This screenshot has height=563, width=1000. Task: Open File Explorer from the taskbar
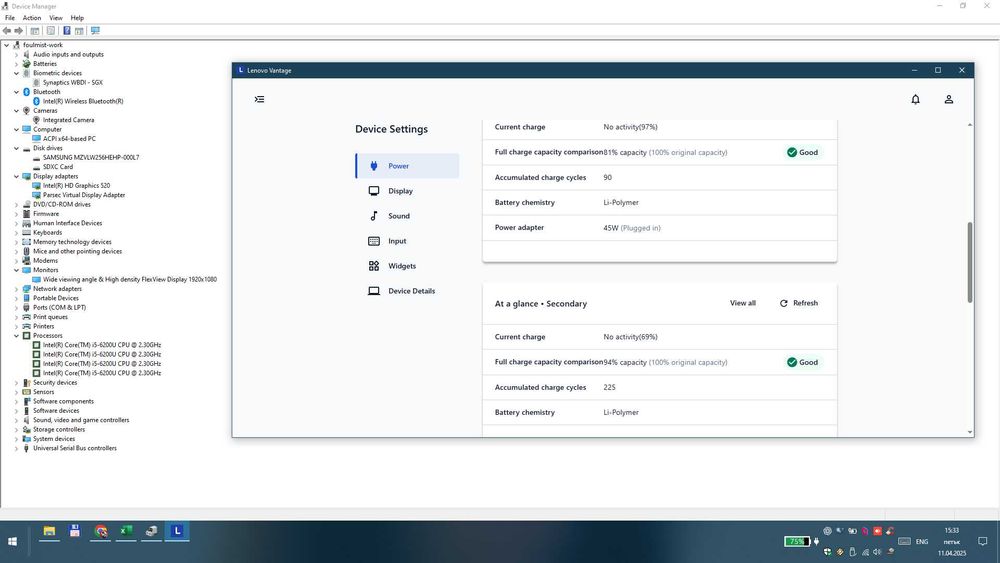[49, 531]
